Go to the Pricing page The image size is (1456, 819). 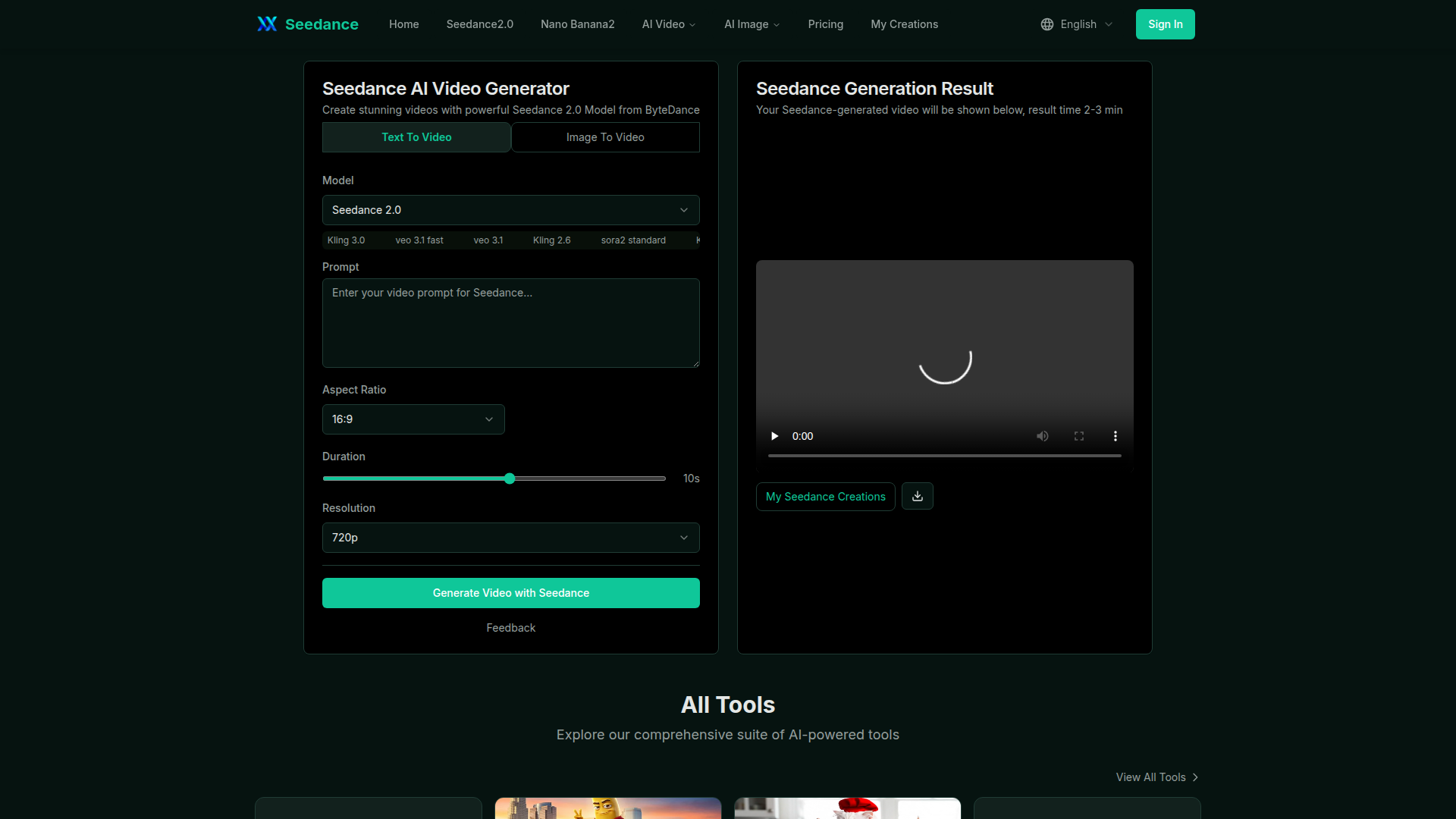pos(825,24)
